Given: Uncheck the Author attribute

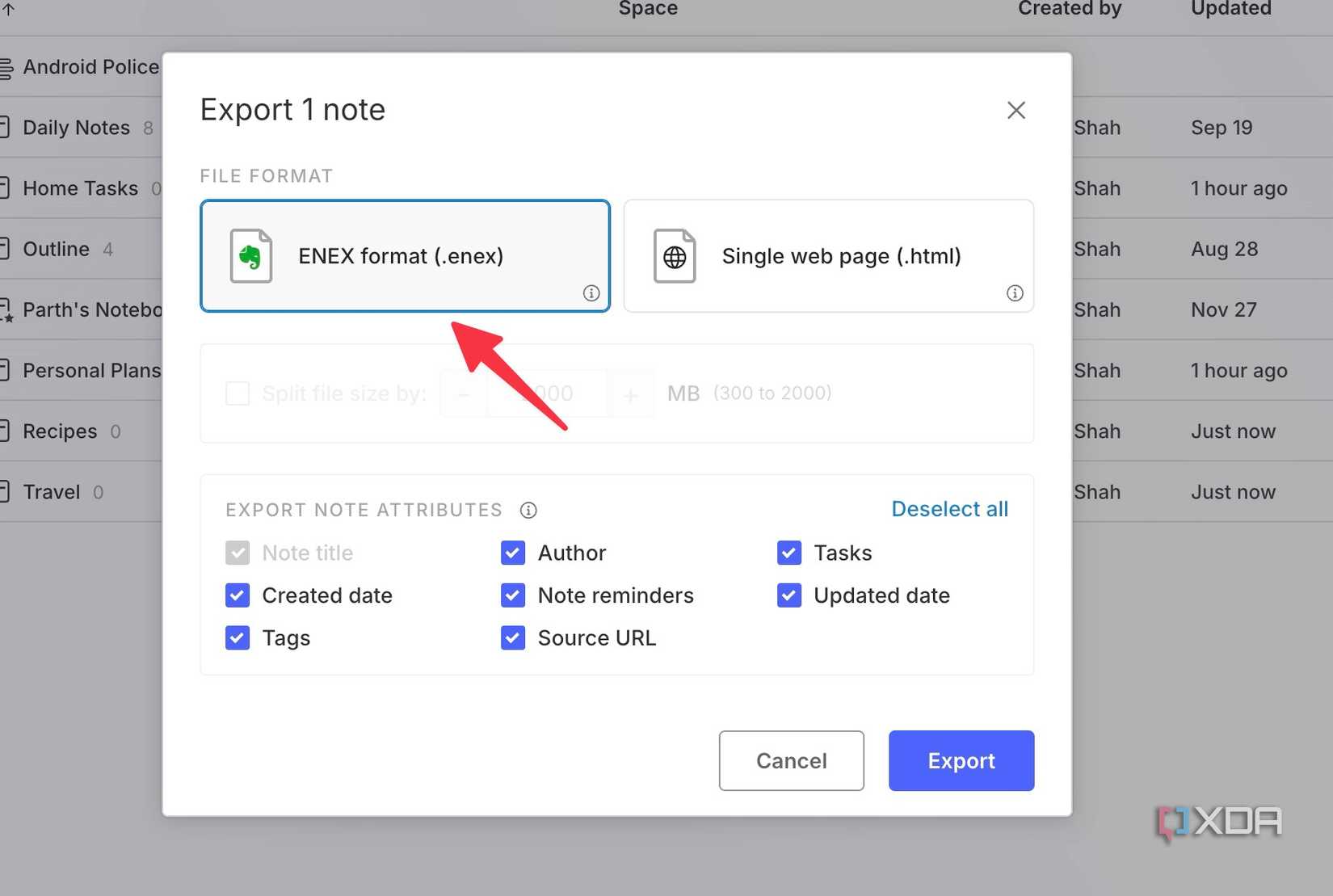Looking at the screenshot, I should click(x=513, y=553).
